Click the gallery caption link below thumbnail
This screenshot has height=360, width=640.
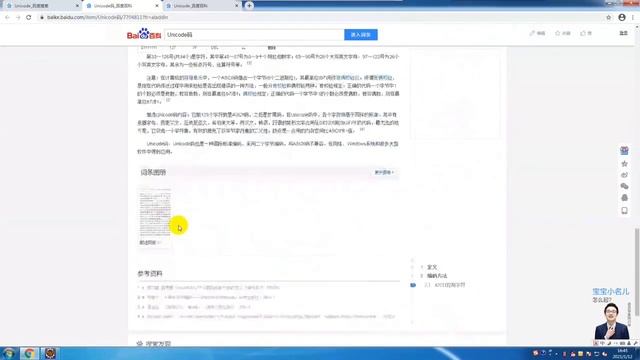point(149,242)
